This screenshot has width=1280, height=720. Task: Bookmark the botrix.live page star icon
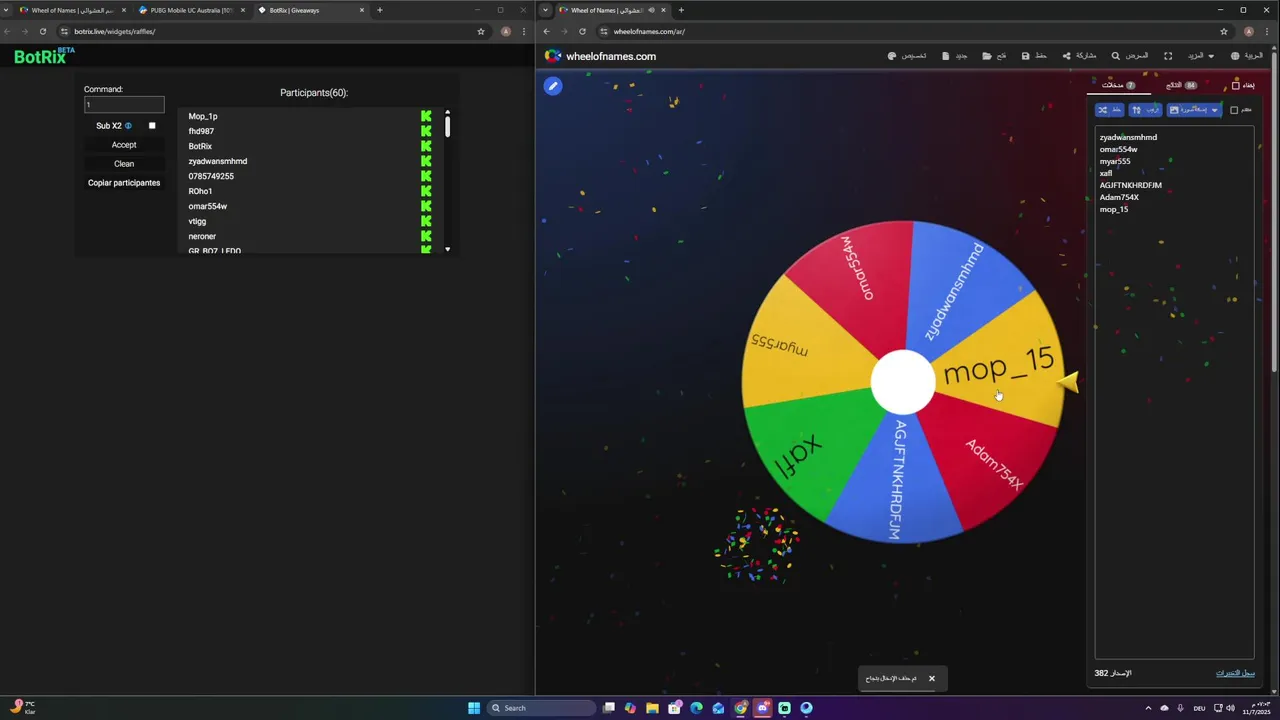pyautogui.click(x=481, y=31)
